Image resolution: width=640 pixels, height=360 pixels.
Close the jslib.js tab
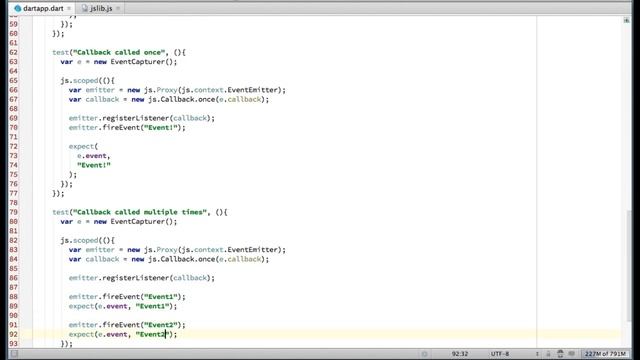118,8
